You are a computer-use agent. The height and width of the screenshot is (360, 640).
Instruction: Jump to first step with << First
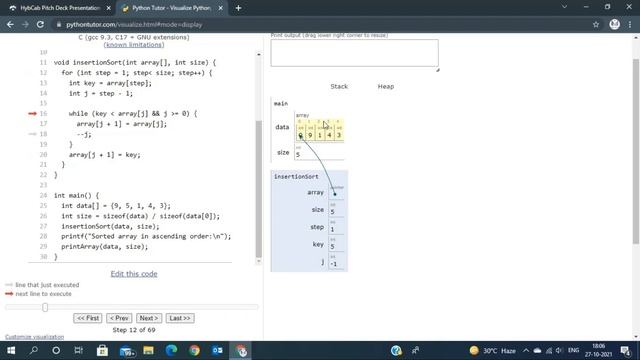point(88,318)
